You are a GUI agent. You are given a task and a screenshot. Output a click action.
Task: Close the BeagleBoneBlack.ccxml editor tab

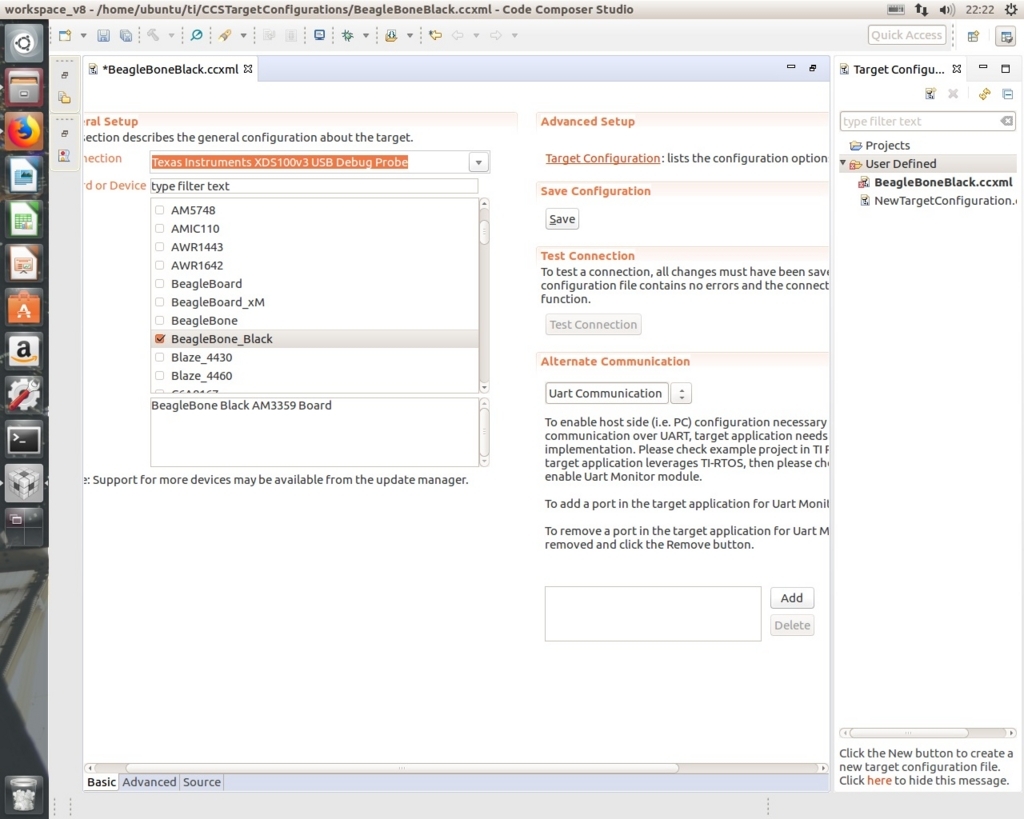[248, 69]
